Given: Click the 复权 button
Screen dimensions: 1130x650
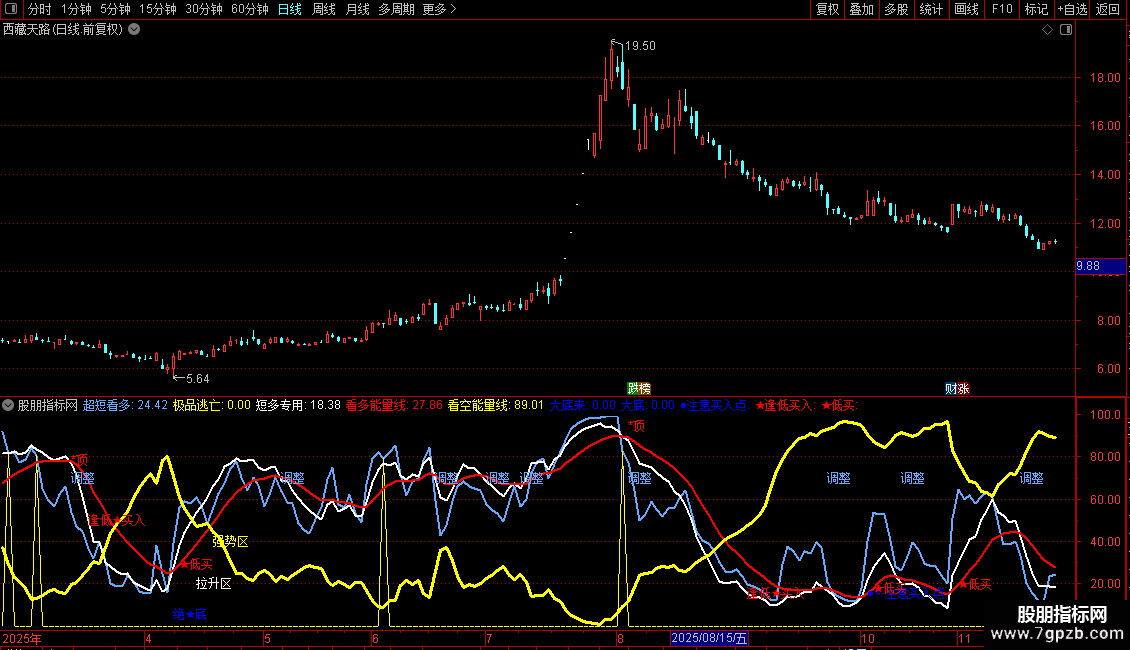Looking at the screenshot, I should (827, 9).
